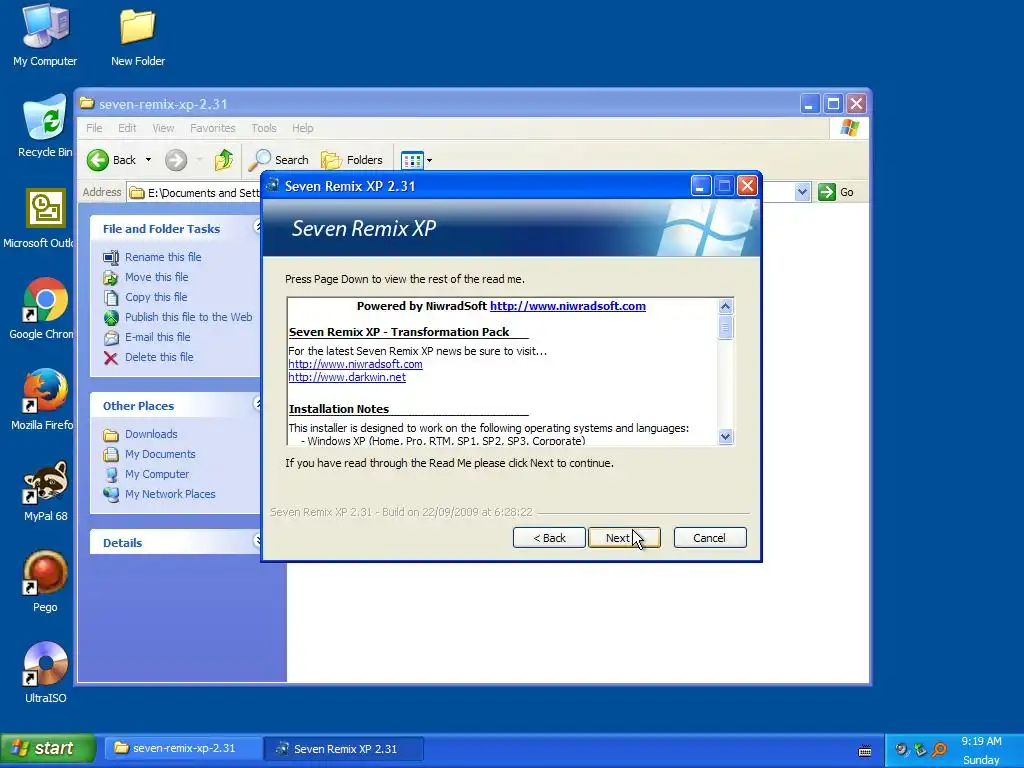
Task: Collapse File and Folder Tasks panel
Action: coord(257,227)
